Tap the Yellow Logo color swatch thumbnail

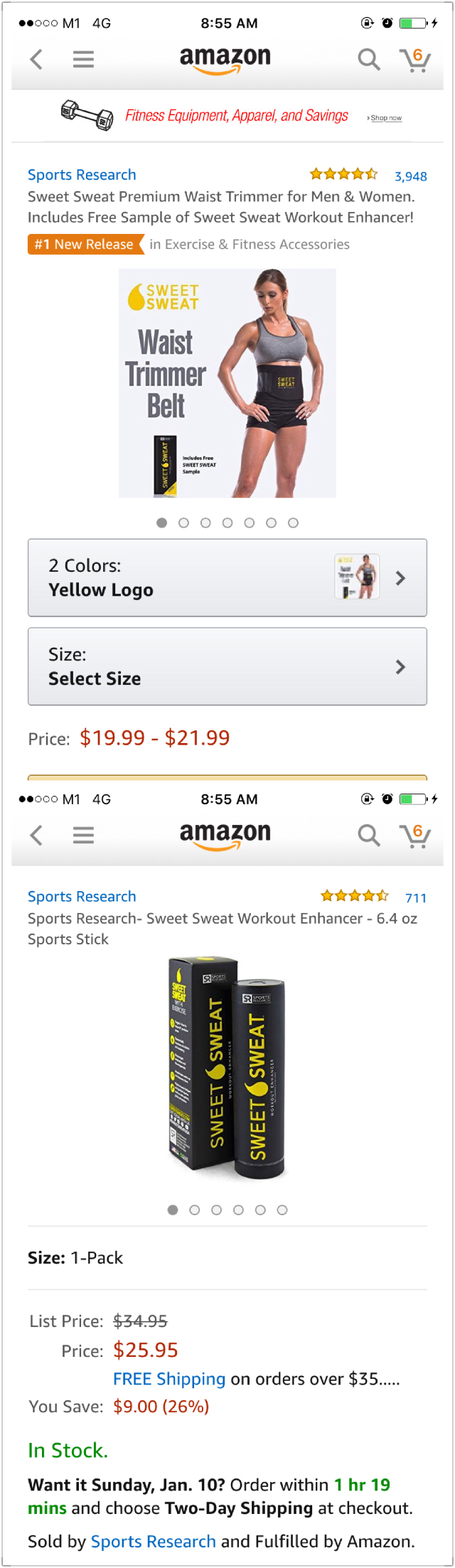click(x=357, y=577)
